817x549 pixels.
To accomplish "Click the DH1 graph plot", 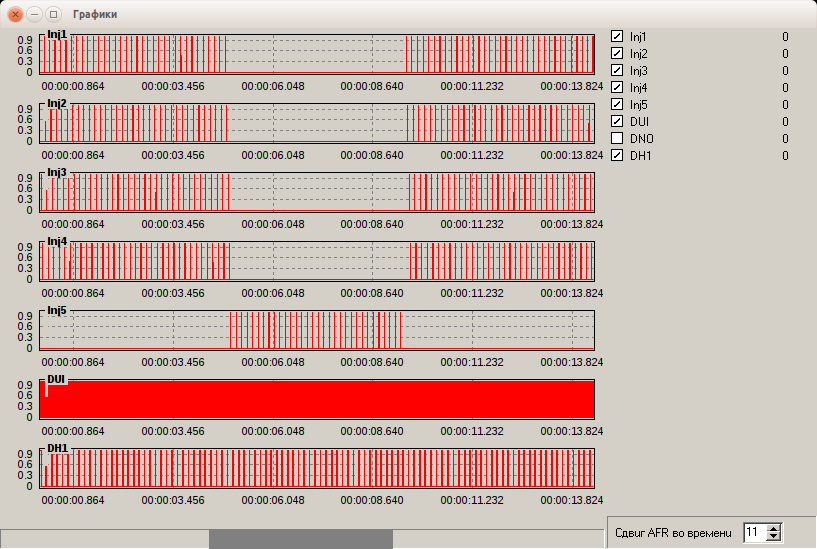I will click(x=317, y=468).
